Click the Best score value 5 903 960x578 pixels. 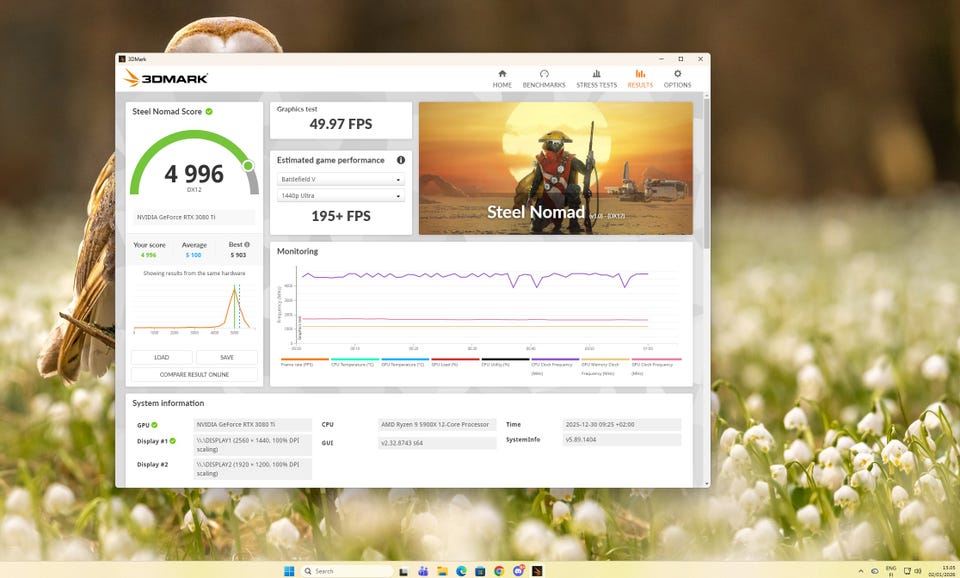point(238,255)
